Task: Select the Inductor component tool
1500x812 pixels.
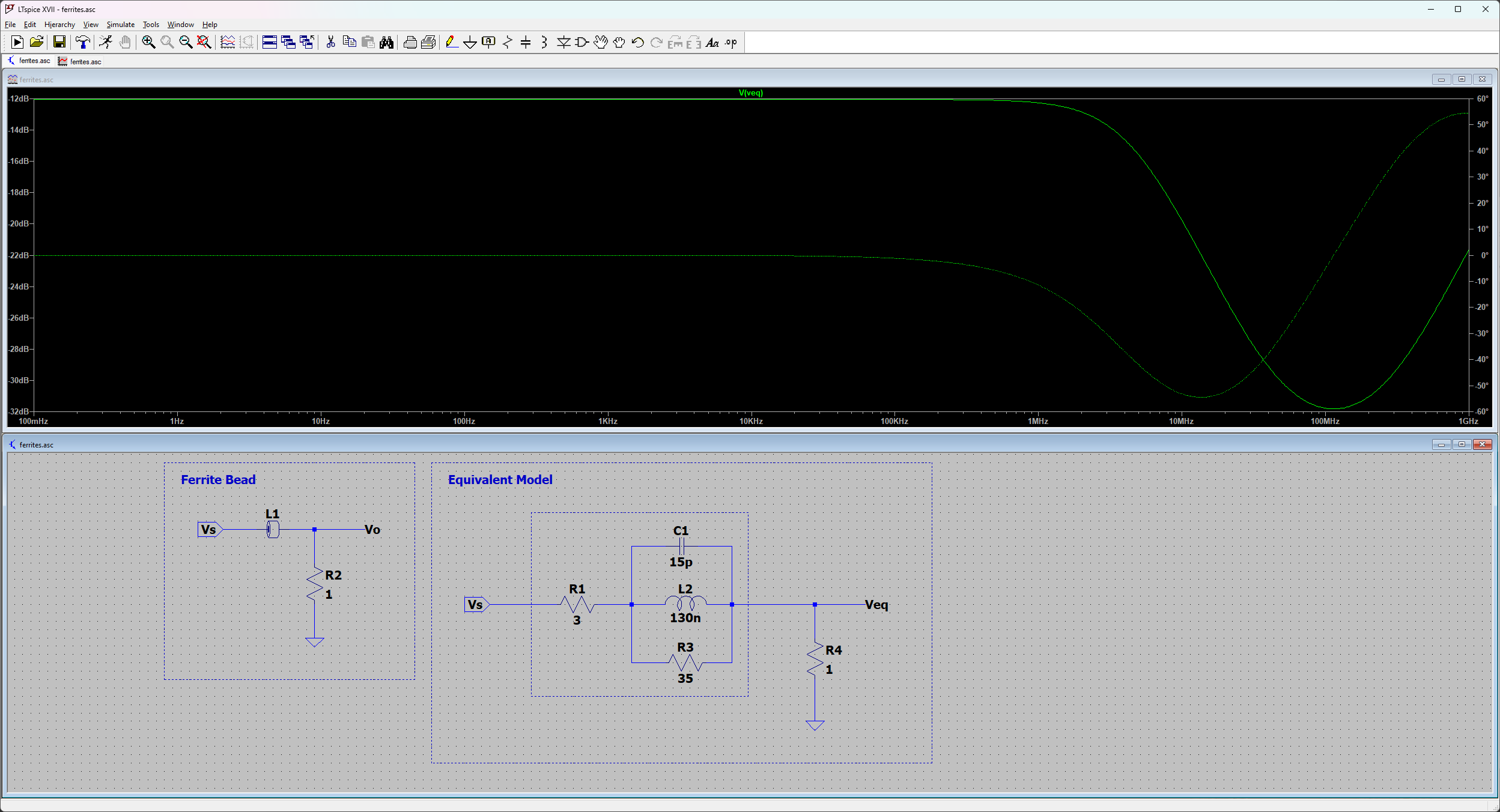Action: click(544, 42)
